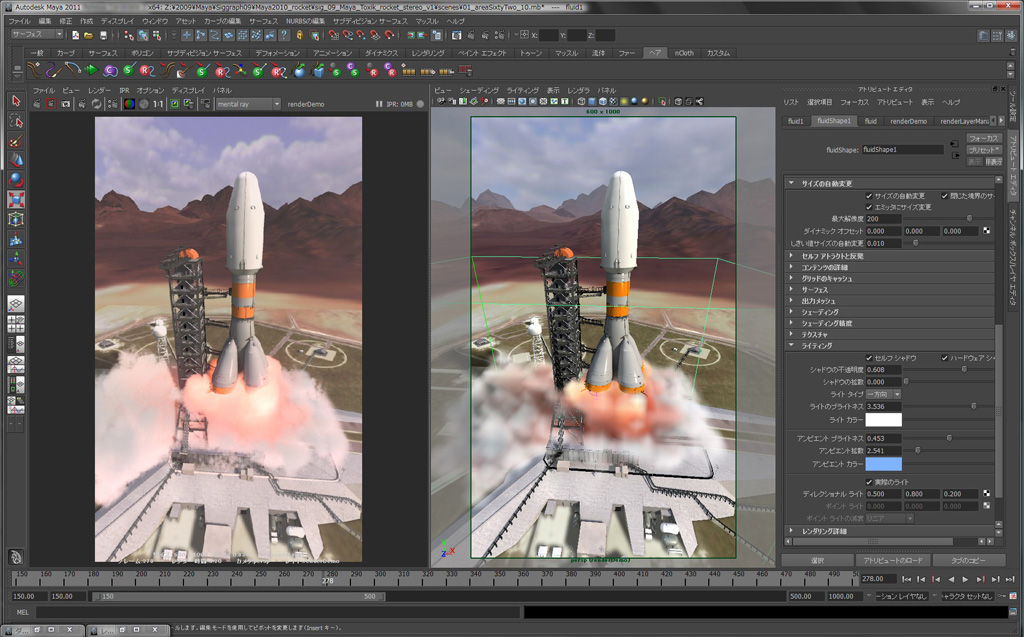This screenshot has height=637, width=1024.
Task: Click the Lasso select tool
Action: pos(16,121)
